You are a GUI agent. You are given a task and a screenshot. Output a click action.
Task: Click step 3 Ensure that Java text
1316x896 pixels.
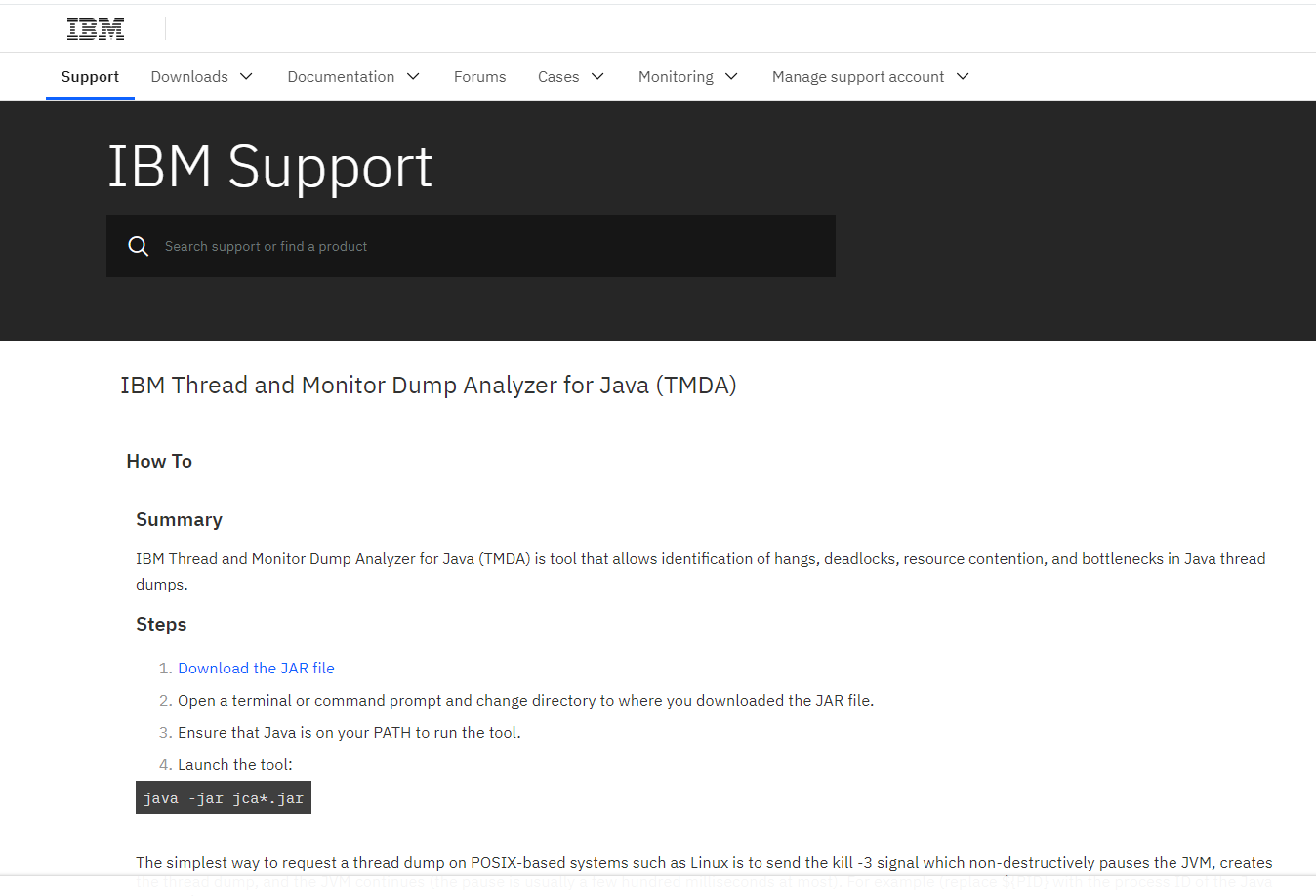[x=350, y=732]
